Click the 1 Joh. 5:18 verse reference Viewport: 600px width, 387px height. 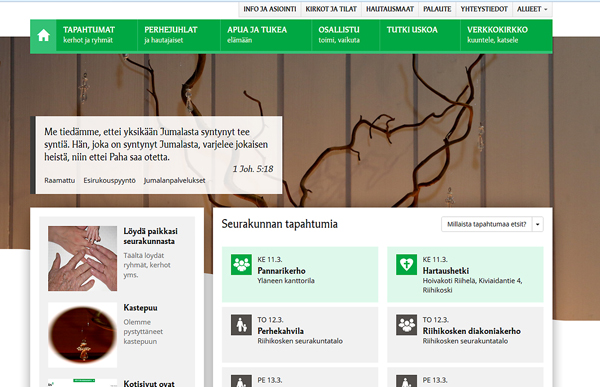pos(253,169)
